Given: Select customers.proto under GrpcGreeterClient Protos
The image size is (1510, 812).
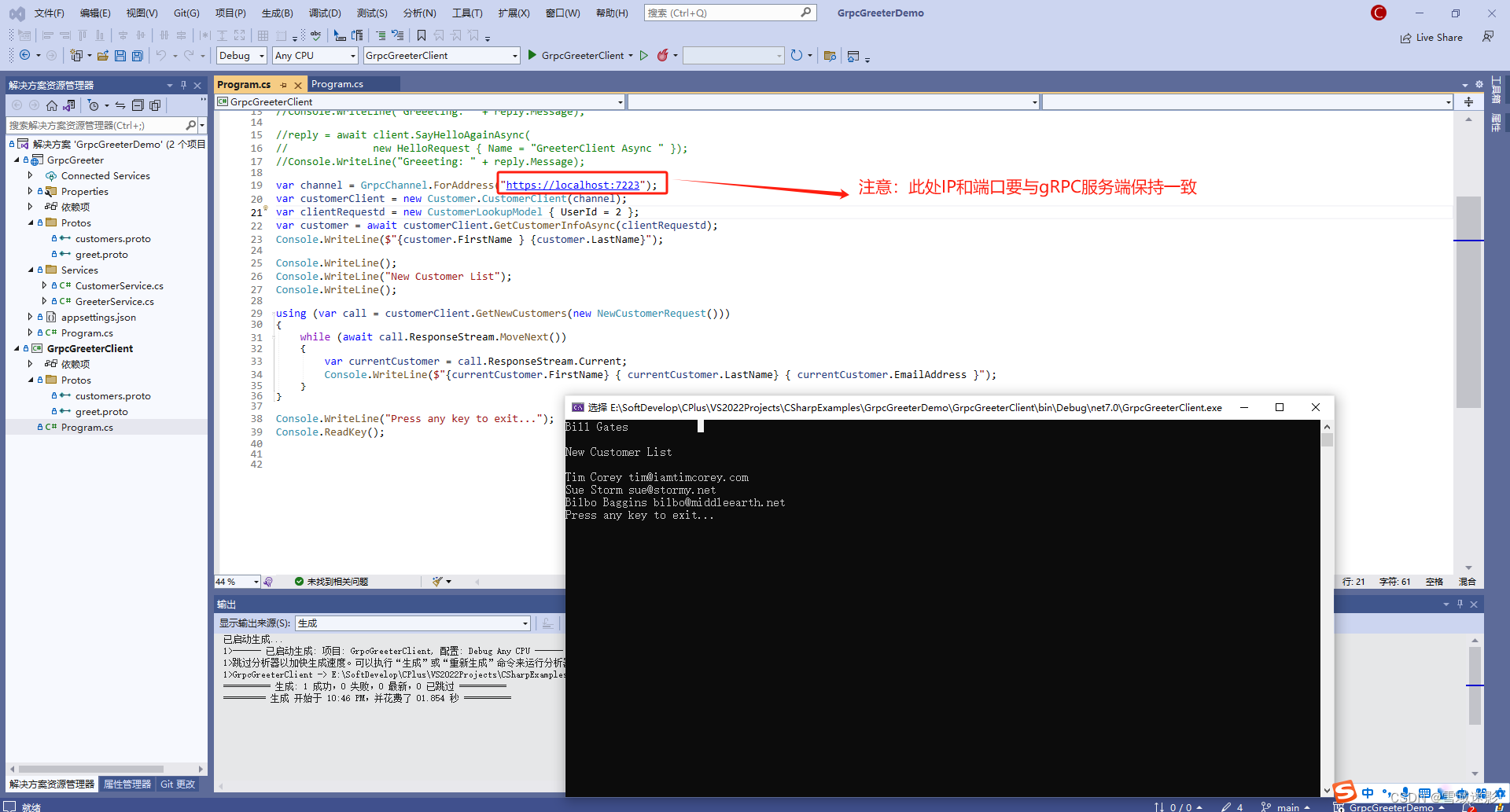Looking at the screenshot, I should [x=112, y=395].
